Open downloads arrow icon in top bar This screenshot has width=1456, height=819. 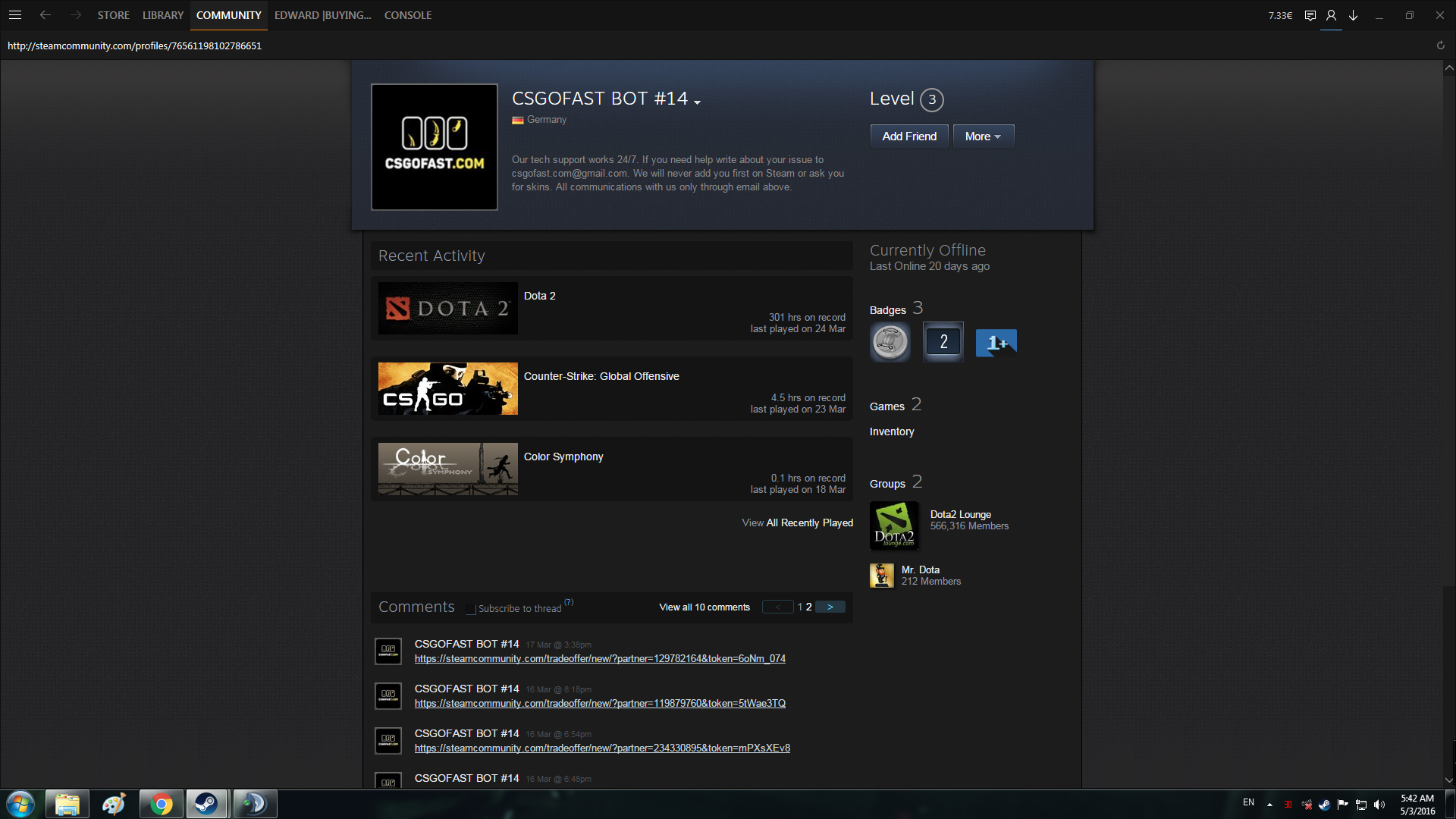coord(1353,15)
